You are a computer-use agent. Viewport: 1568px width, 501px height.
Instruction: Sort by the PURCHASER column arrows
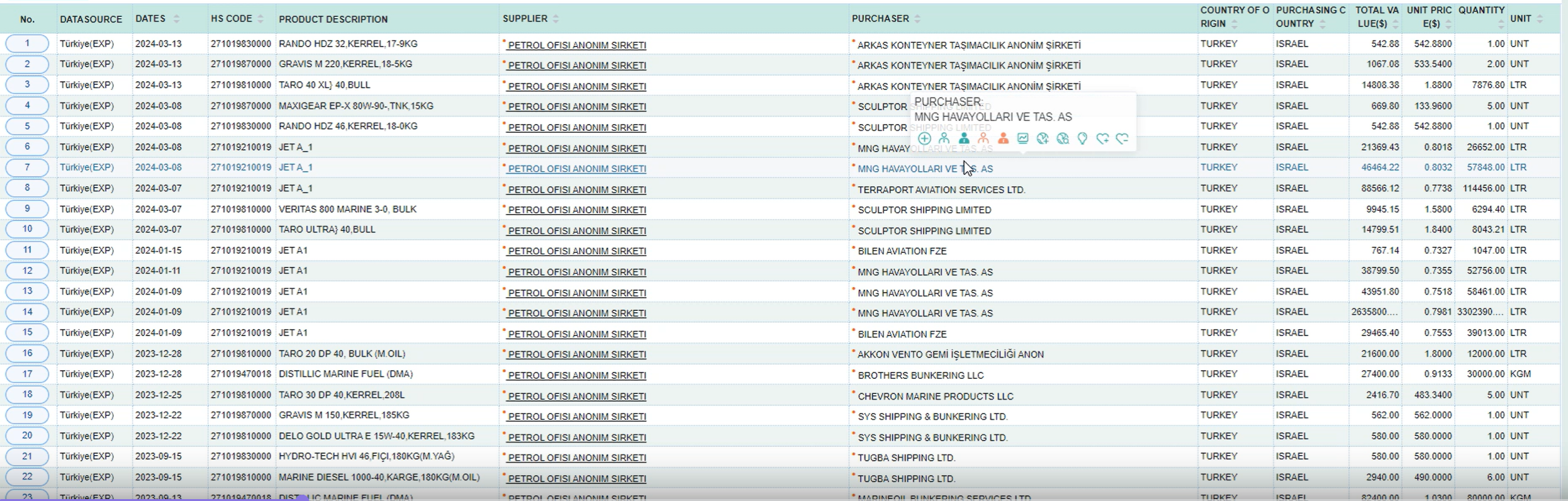917,19
